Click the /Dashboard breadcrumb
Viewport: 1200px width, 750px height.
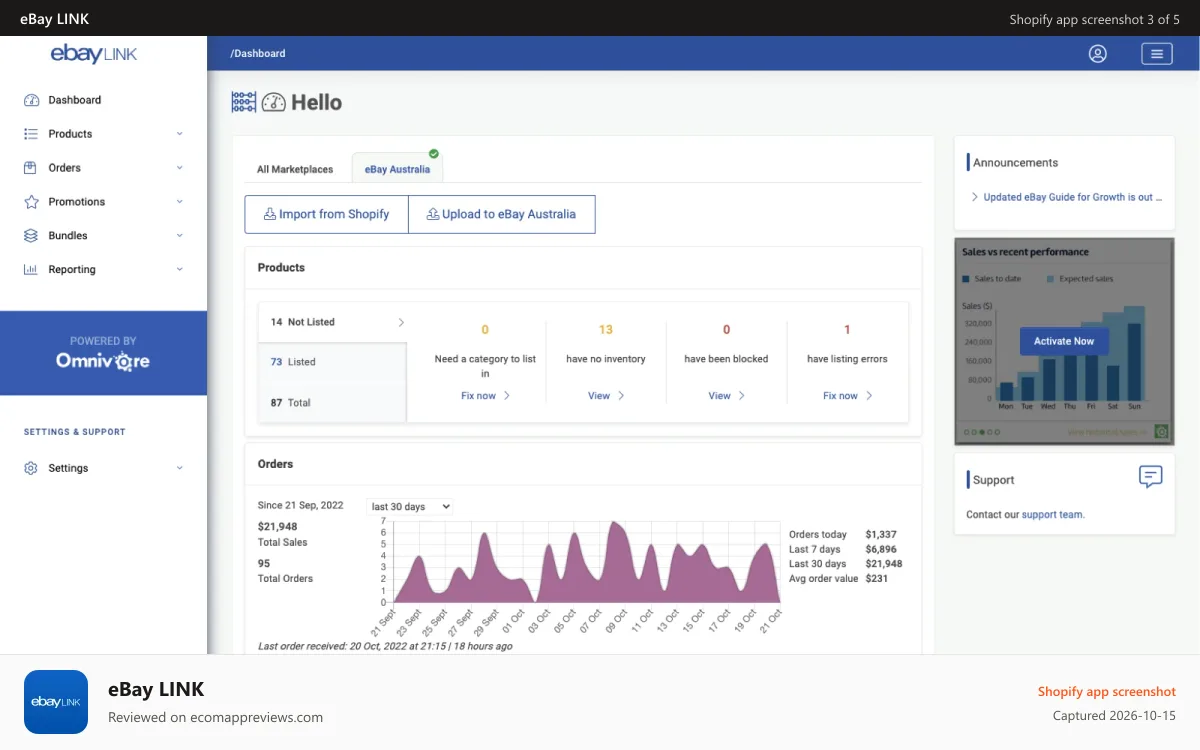(x=258, y=54)
